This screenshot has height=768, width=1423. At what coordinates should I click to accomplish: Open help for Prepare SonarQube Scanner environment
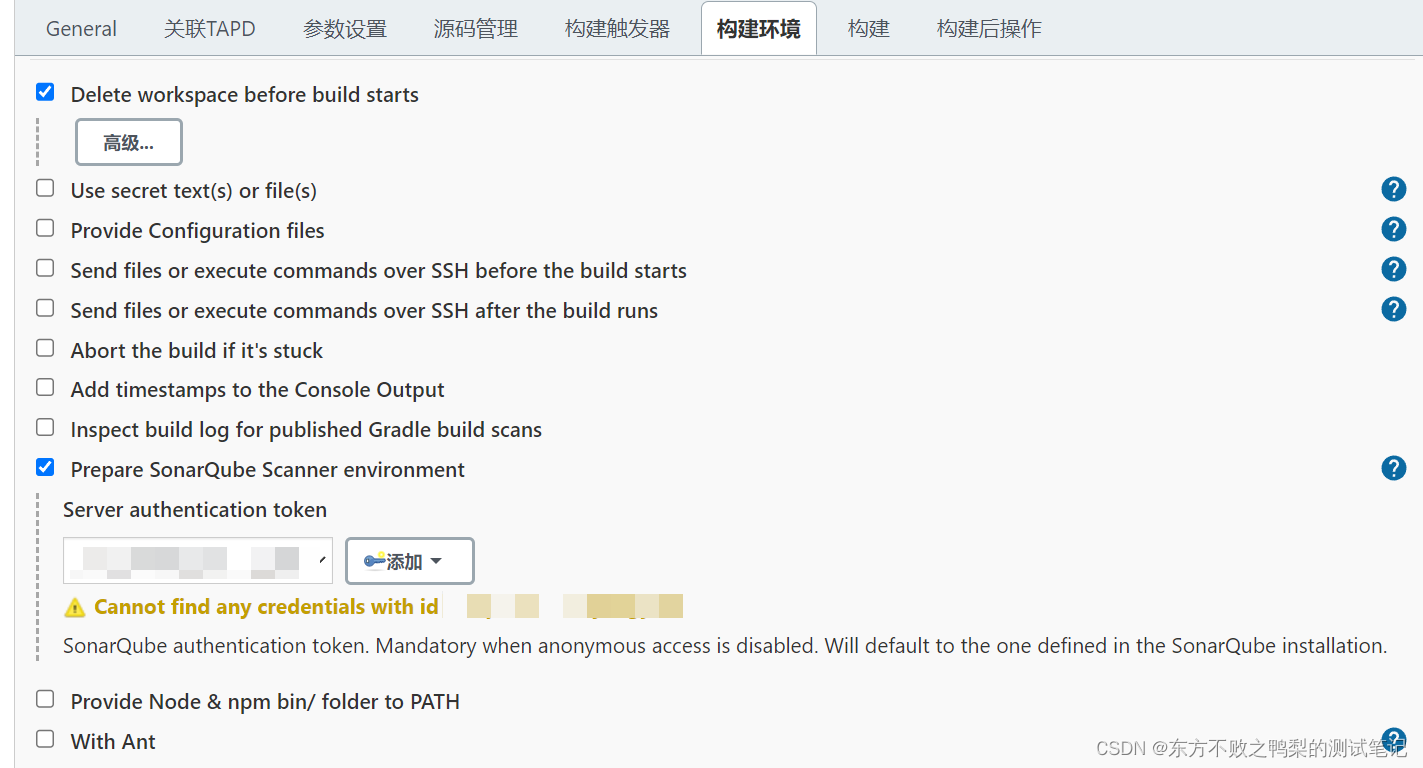coord(1394,468)
